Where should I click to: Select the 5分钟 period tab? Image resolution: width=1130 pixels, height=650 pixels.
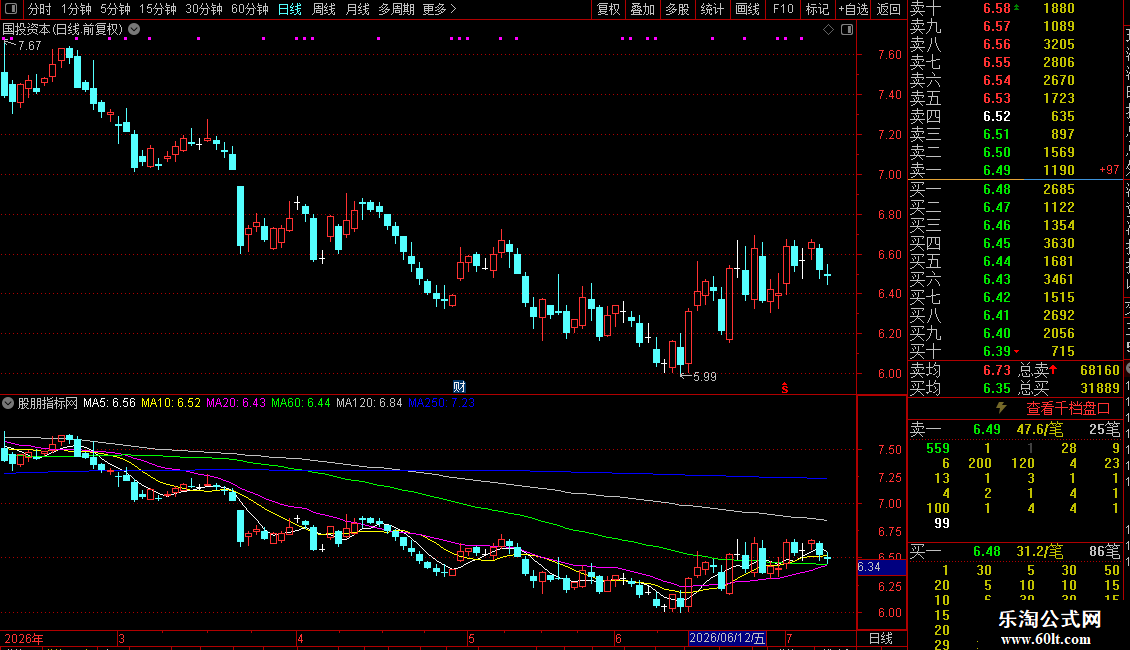pyautogui.click(x=115, y=9)
